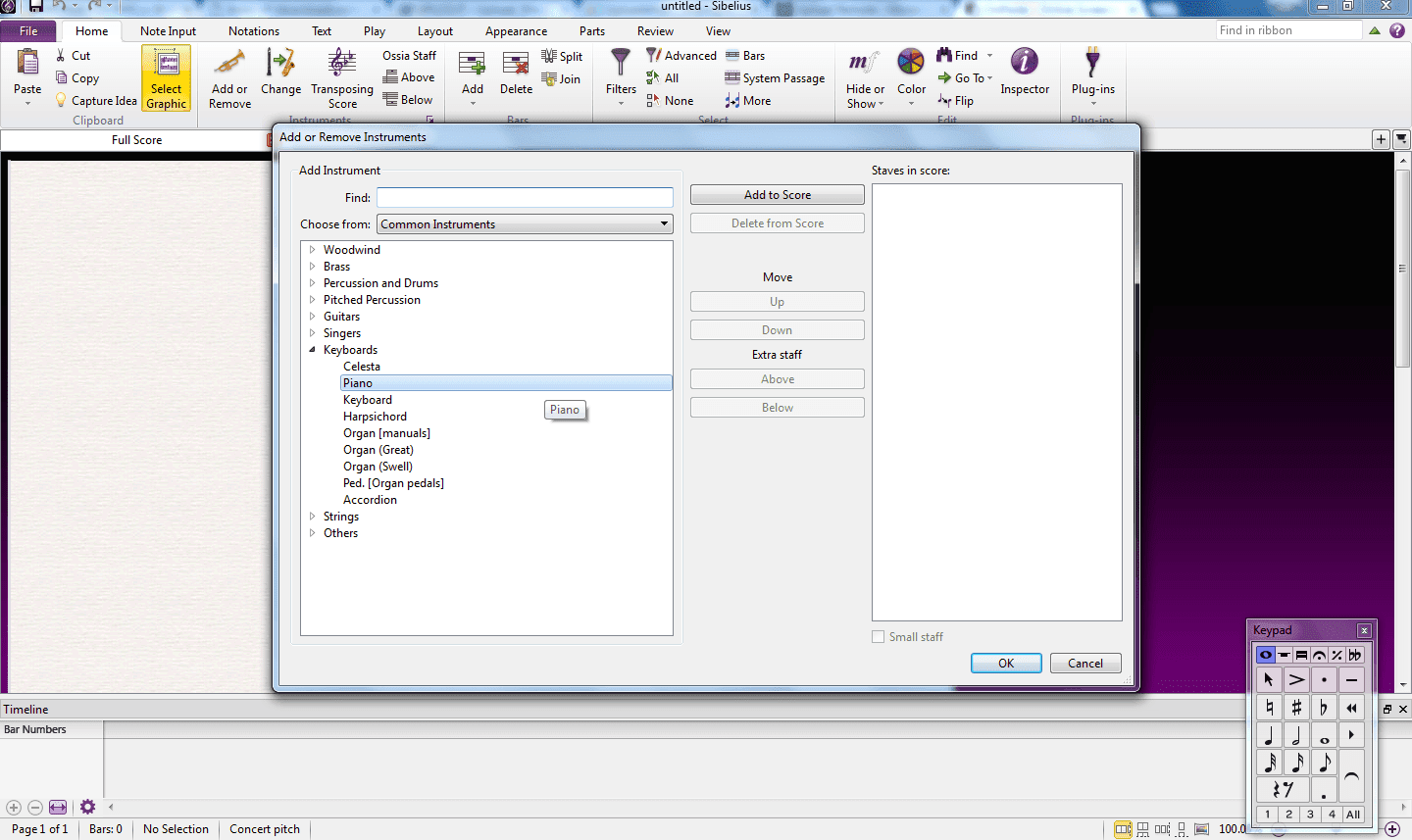Click the natural accidental on Keypad
The image size is (1412, 840).
point(1269,708)
